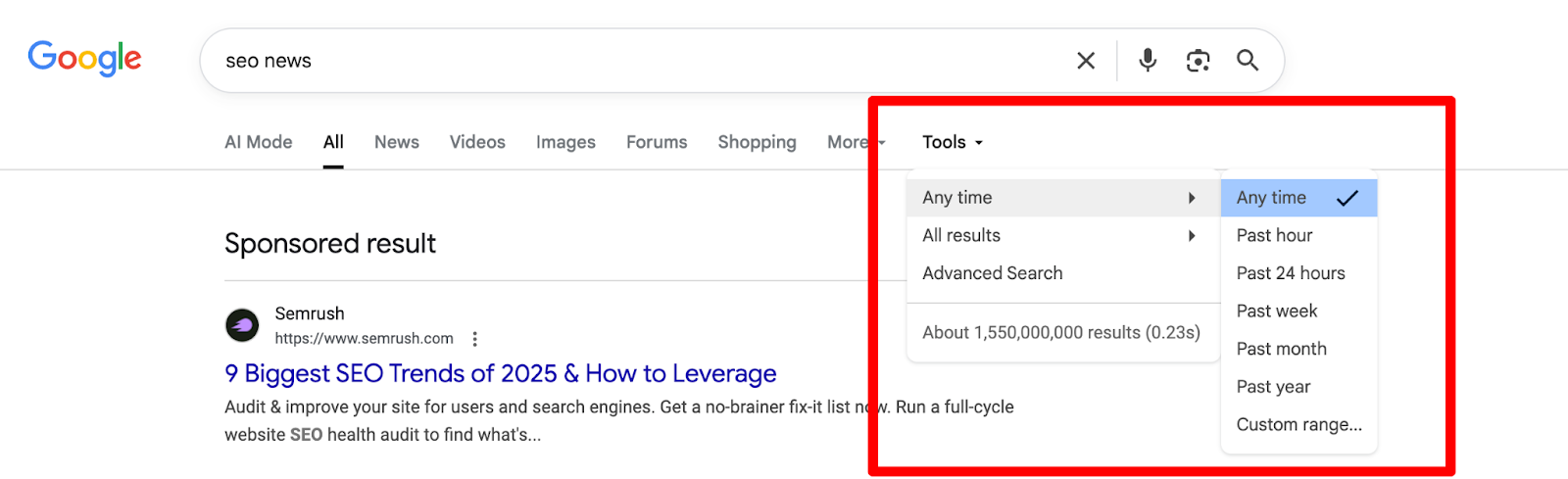Clear the search box with X icon
The height and width of the screenshot is (479, 1568).
click(1086, 61)
